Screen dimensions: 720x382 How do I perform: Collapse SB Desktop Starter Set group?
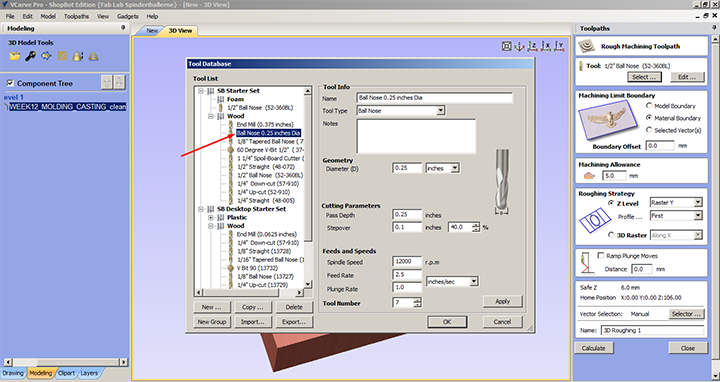[201, 209]
